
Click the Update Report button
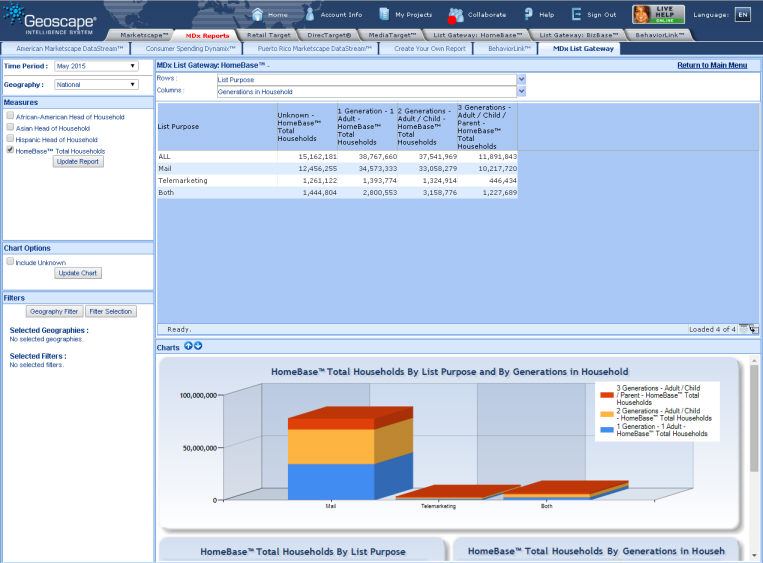click(78, 162)
